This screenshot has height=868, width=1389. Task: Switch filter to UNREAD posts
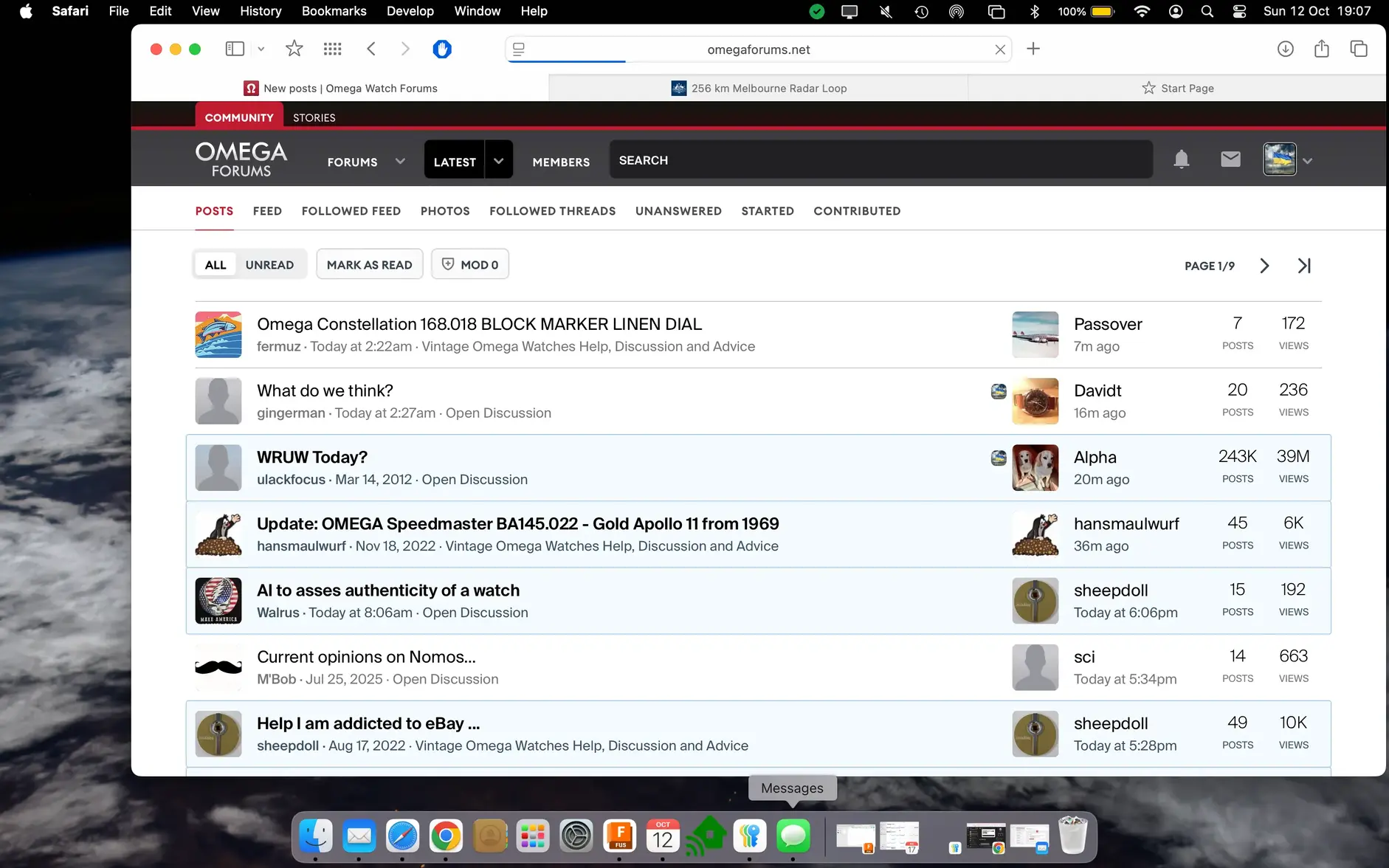[270, 263]
